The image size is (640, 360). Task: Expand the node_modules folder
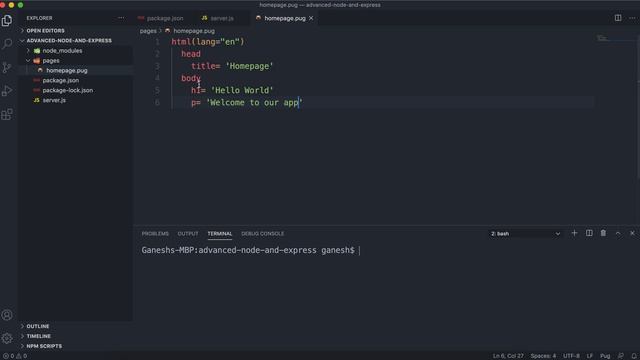click(x=62, y=51)
